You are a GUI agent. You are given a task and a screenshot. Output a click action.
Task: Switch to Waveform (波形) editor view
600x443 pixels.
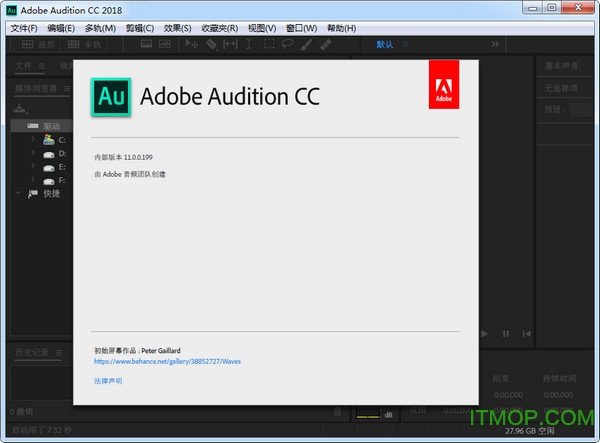pyautogui.click(x=38, y=45)
